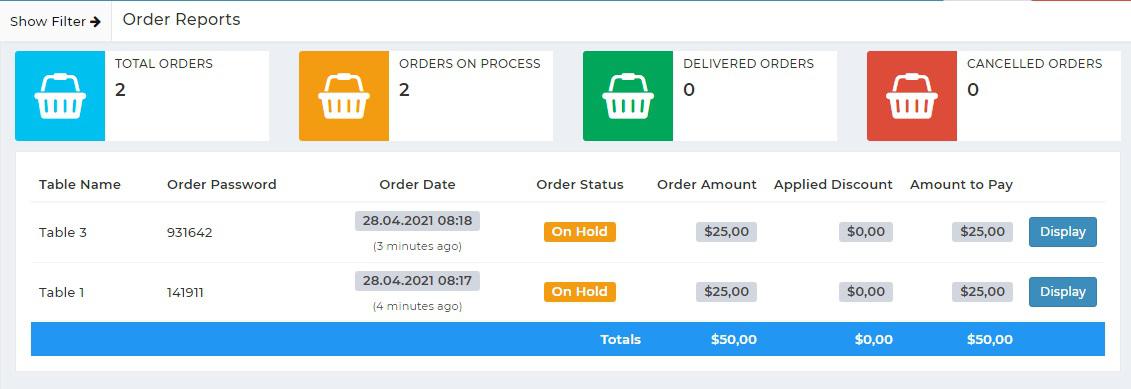Click the Totals row $50,00 order amount

coord(734,339)
